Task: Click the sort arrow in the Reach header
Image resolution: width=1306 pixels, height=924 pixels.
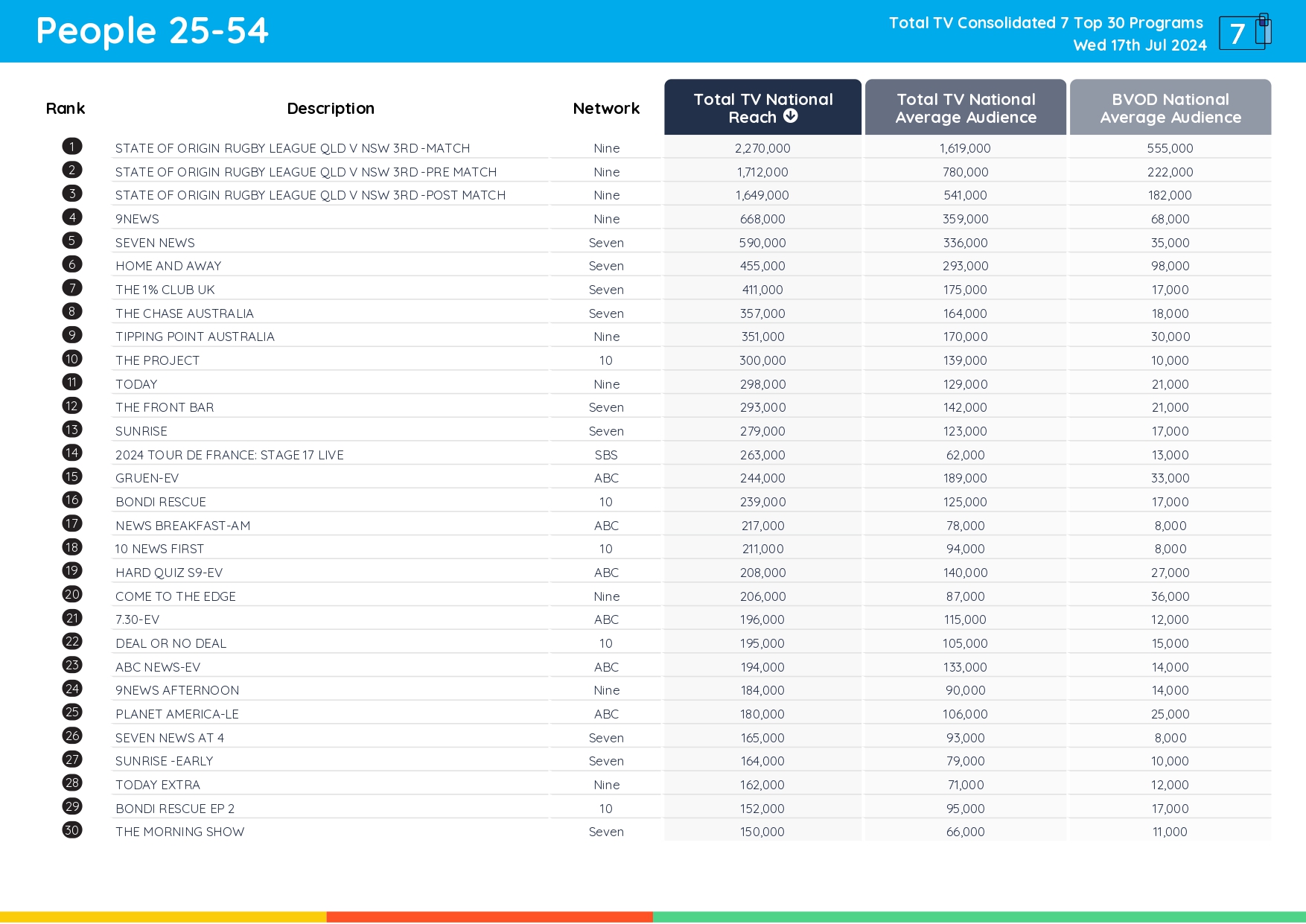Action: 791,116
